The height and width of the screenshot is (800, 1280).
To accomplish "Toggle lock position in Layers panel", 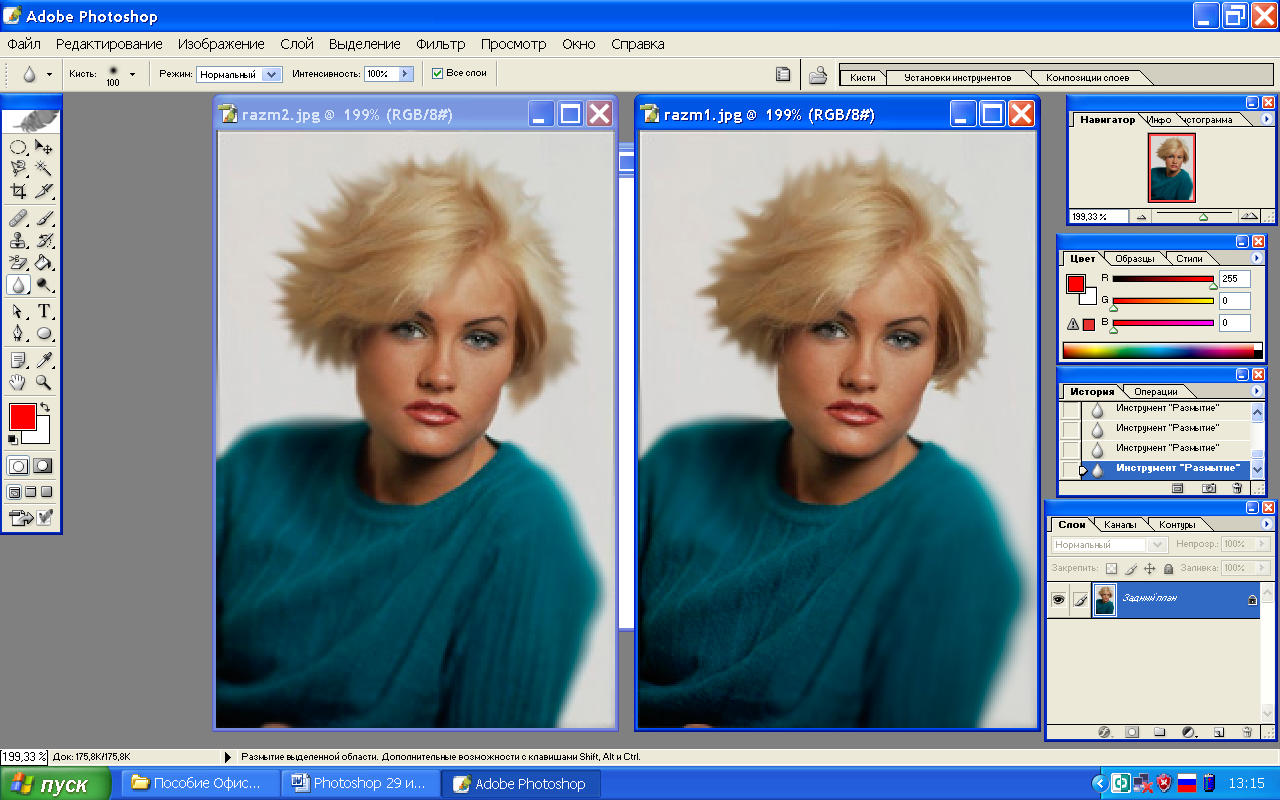I will [1149, 568].
